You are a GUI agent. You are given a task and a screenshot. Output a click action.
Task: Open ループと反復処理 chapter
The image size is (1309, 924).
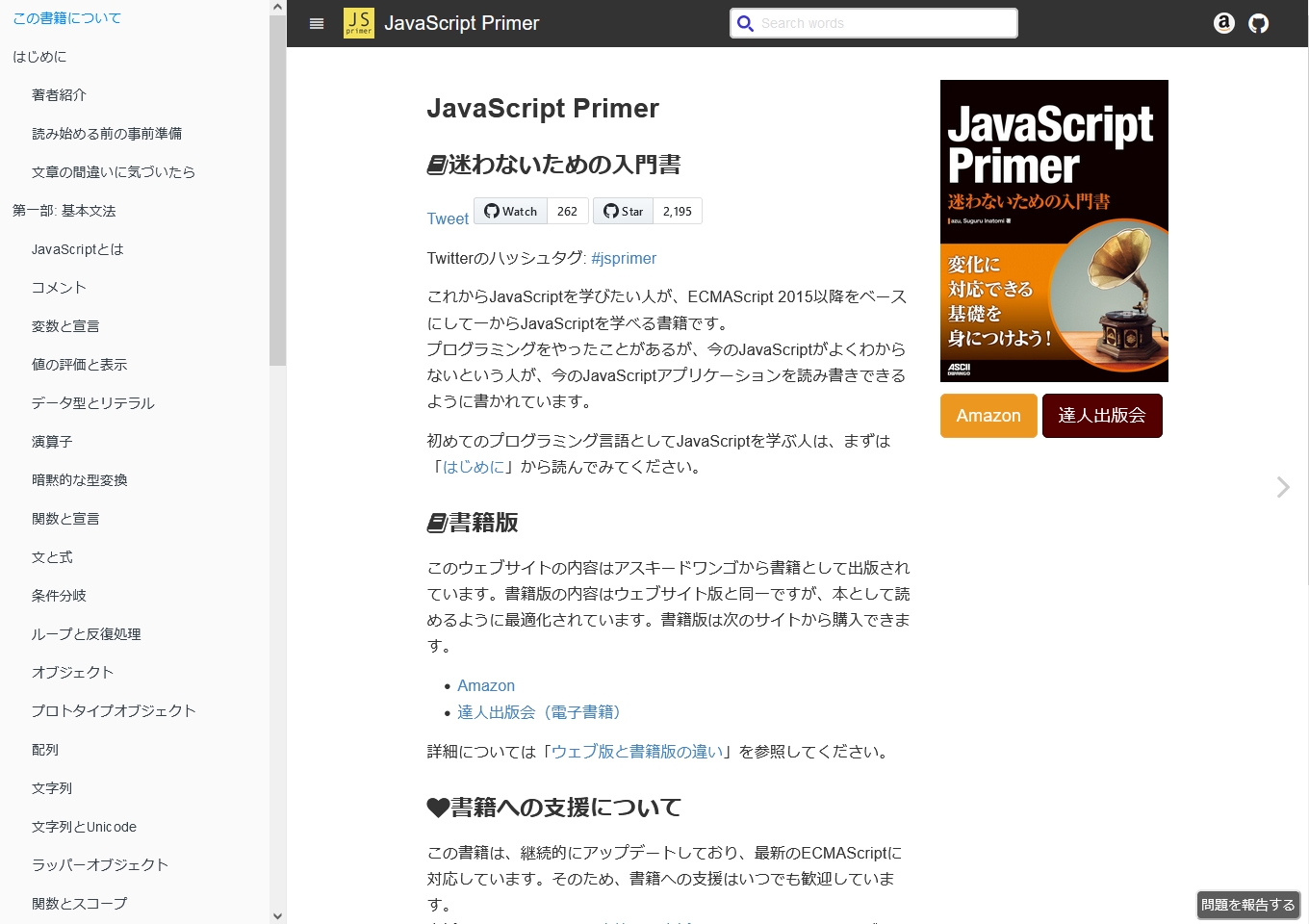click(87, 634)
